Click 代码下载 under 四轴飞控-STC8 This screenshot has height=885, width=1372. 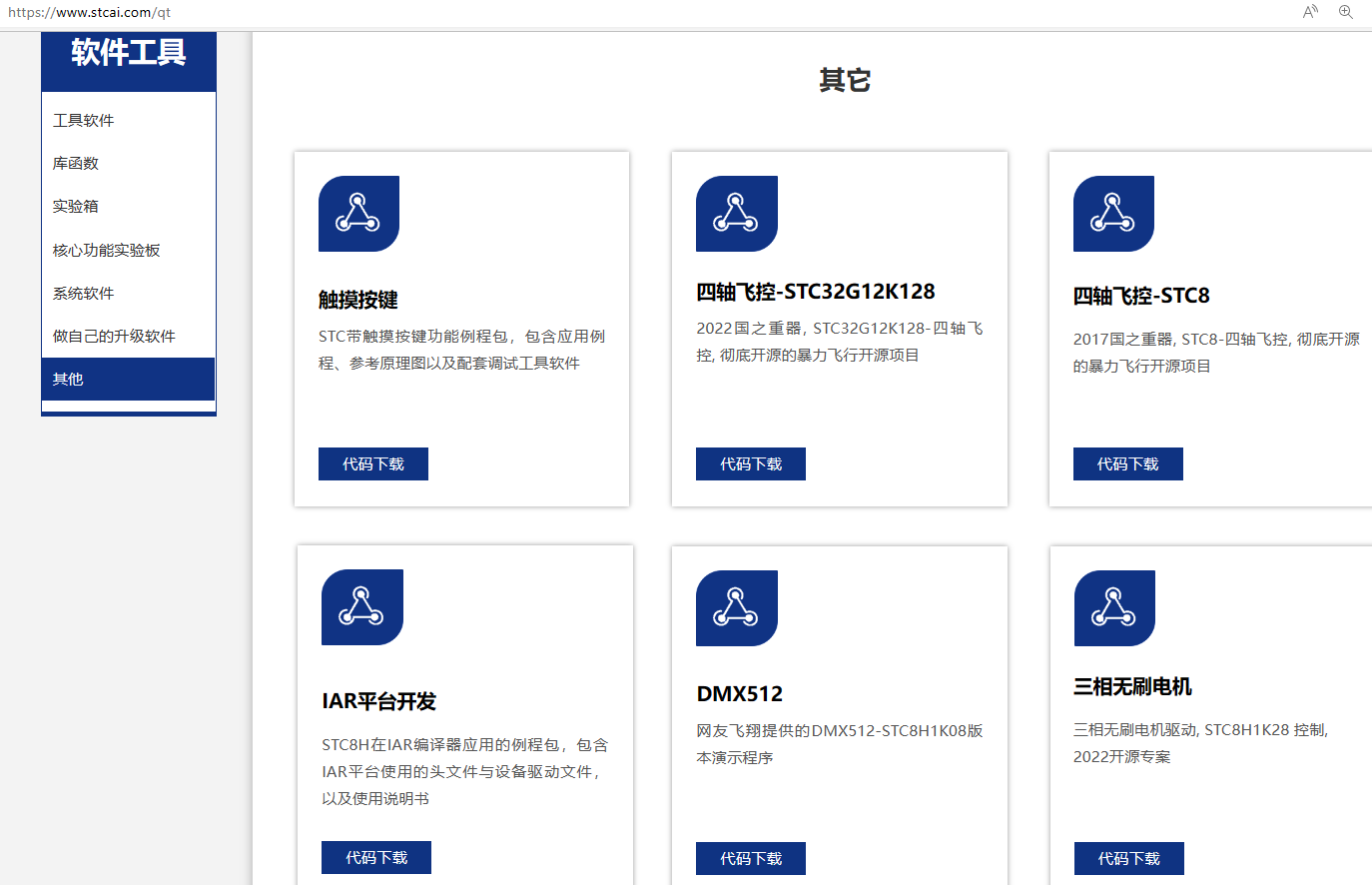point(1128,463)
